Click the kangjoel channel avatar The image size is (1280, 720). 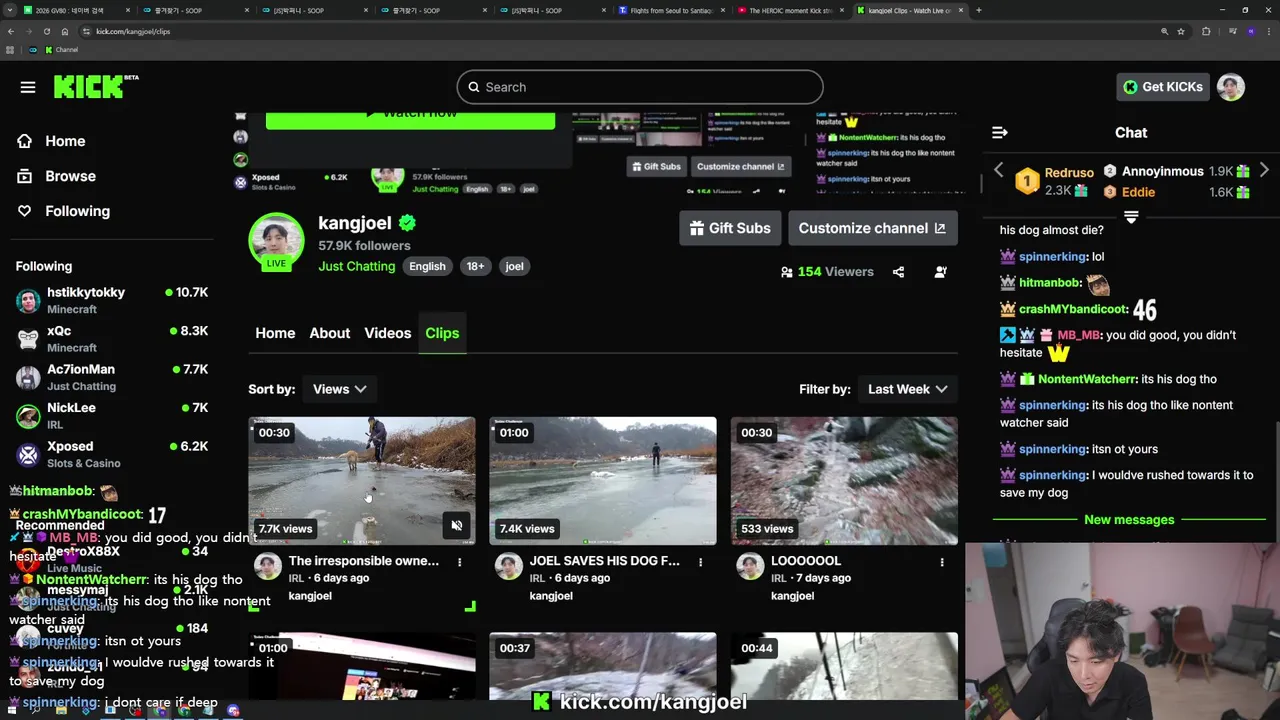click(276, 241)
